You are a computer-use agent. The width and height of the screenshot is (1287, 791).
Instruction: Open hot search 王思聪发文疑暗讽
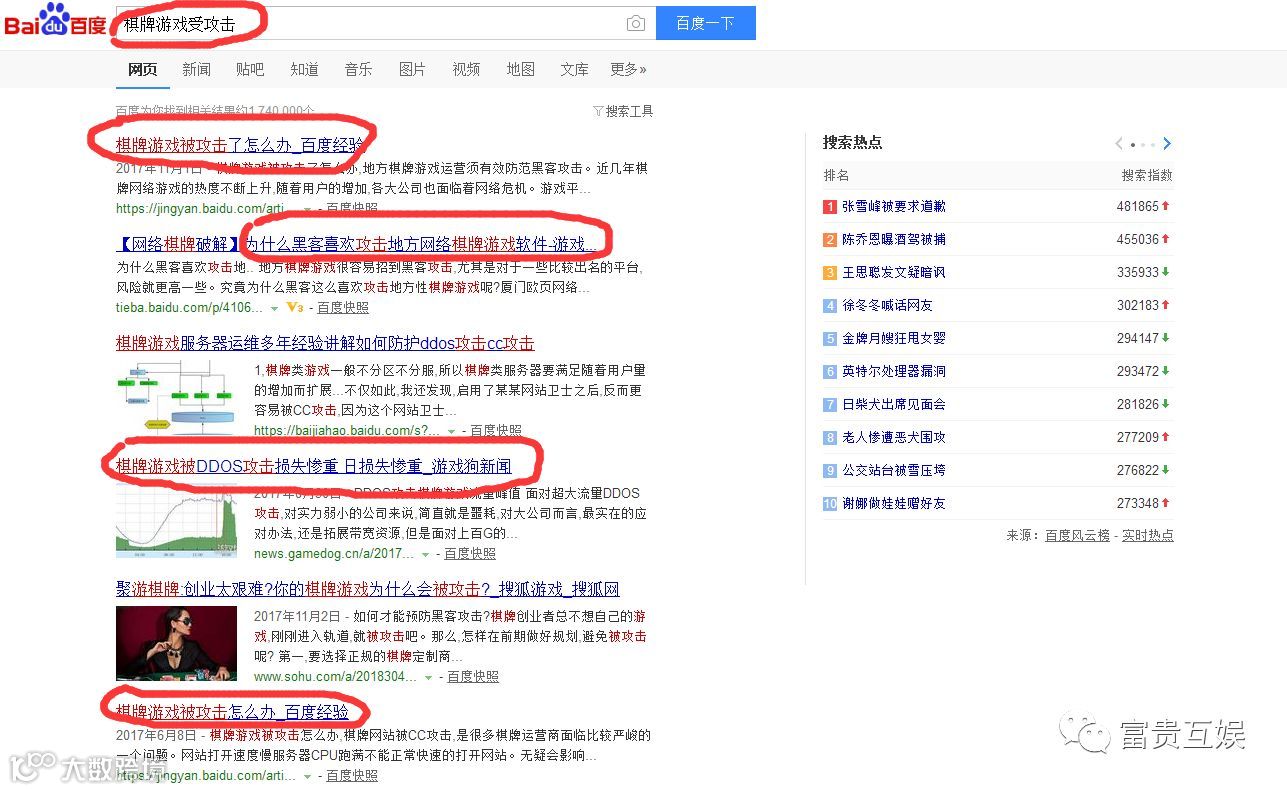tap(893, 272)
